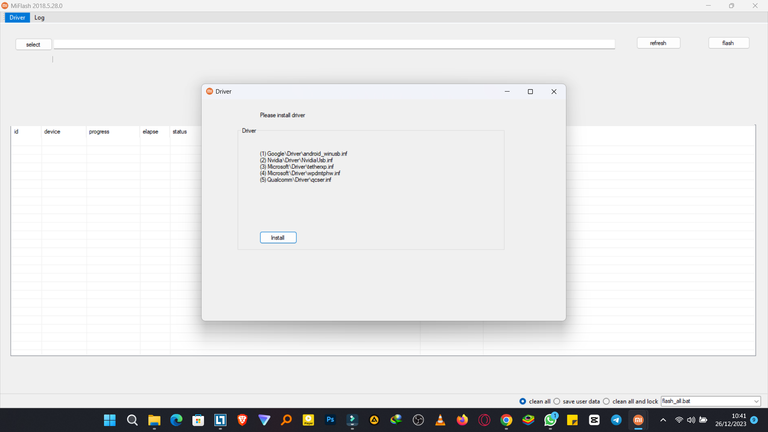
Task: Click the 'elapse' column header
Action: click(150, 132)
